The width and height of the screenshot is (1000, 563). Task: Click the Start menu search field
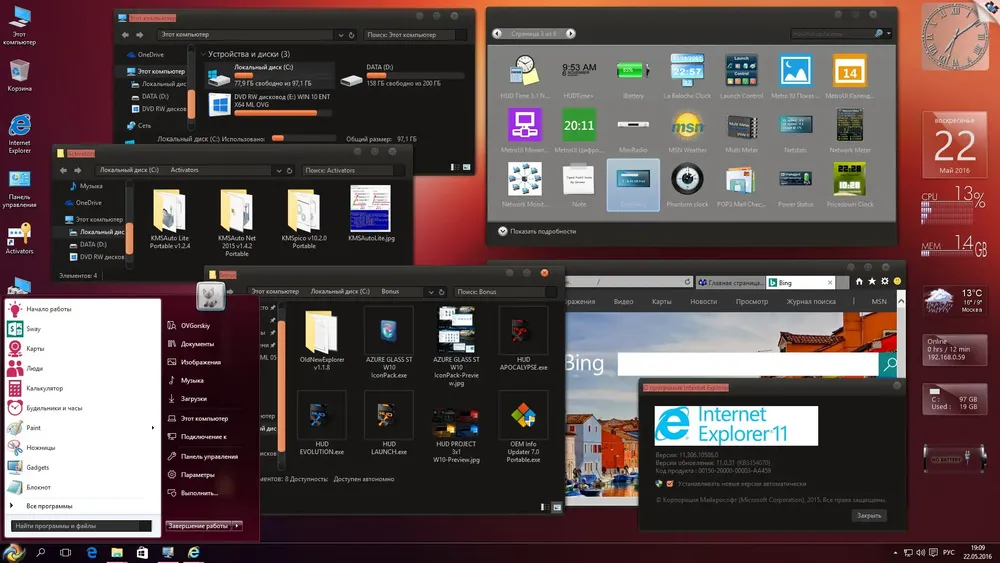(81, 526)
